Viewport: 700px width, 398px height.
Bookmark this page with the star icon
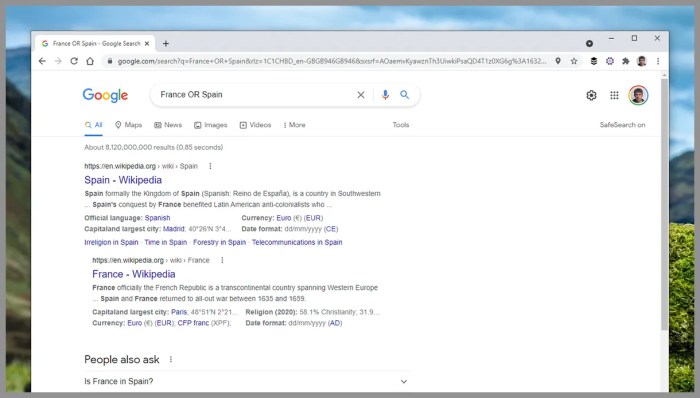pos(574,61)
